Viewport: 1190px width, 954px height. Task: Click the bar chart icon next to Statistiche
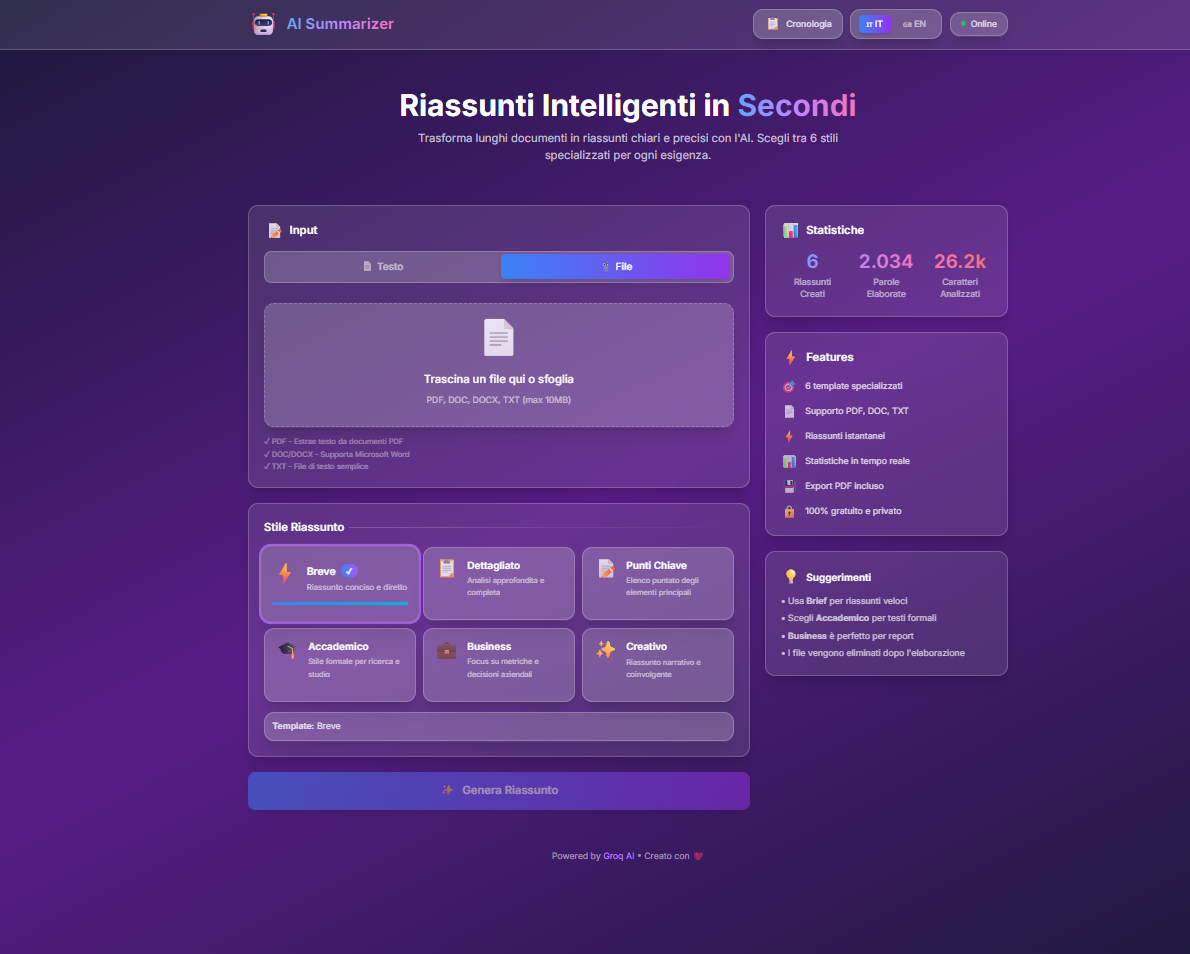pos(791,230)
